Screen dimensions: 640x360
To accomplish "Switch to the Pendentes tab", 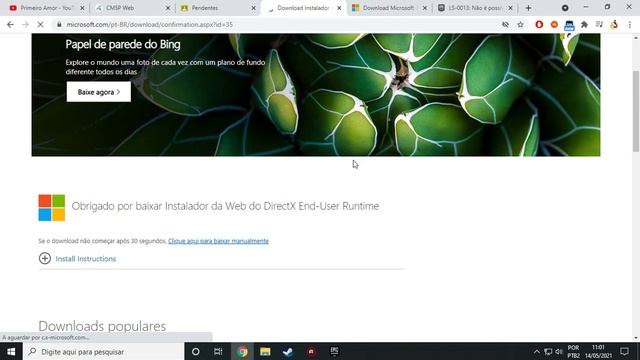I will [x=218, y=8].
